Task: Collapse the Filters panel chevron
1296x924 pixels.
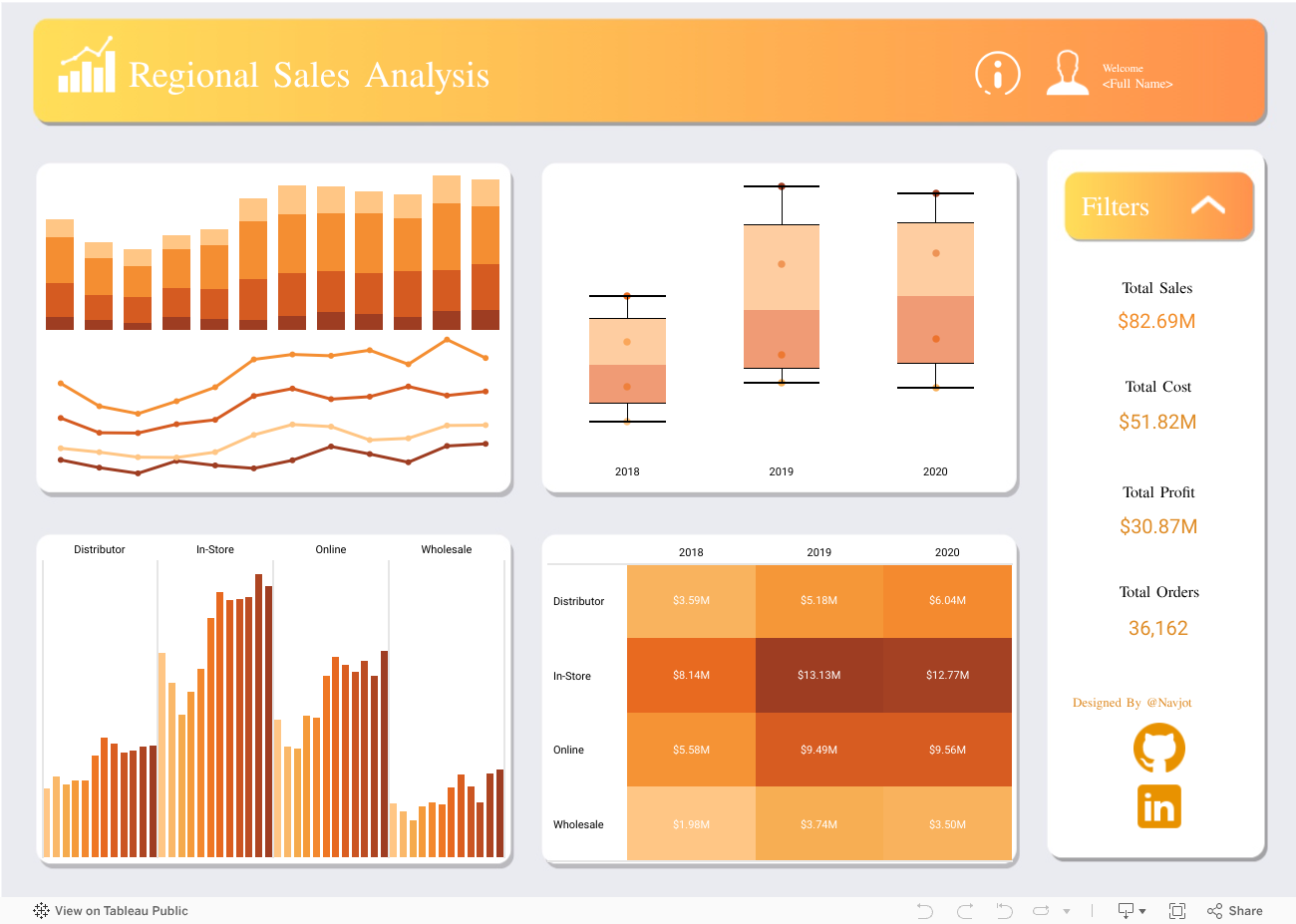Action: click(x=1207, y=205)
